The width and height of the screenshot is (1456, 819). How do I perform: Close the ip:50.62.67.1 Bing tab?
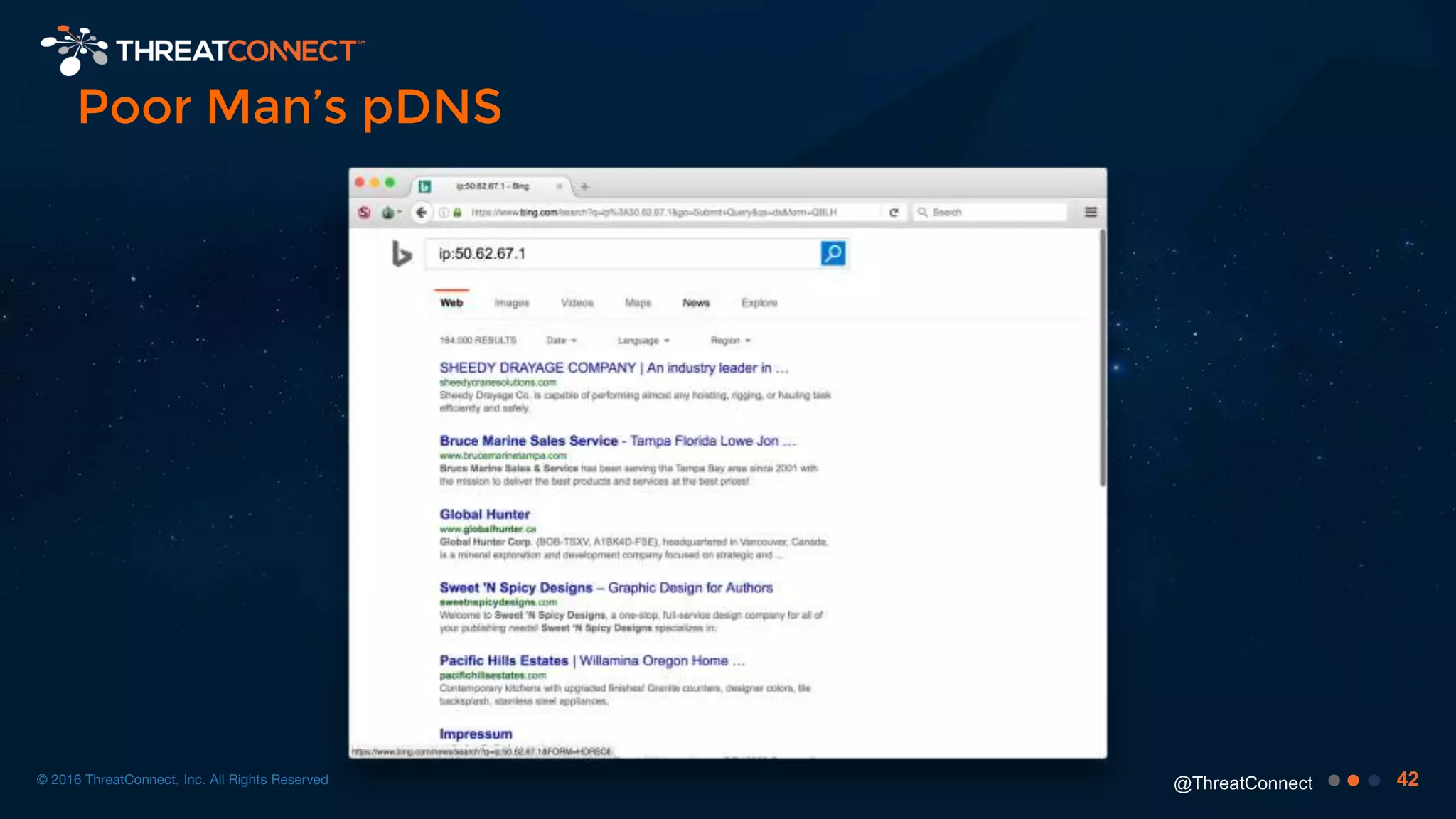coord(560,186)
